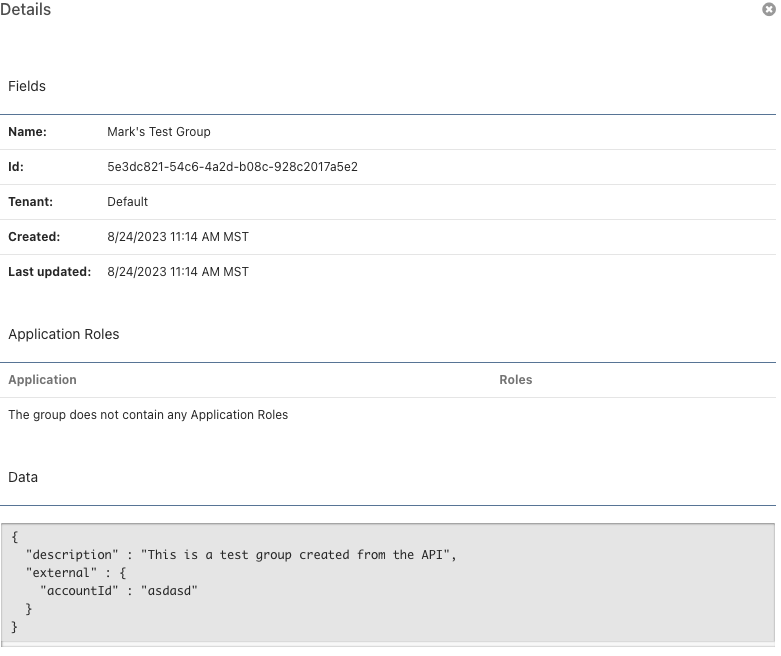
Task: Click the Created timestamp value
Action: click(x=178, y=237)
